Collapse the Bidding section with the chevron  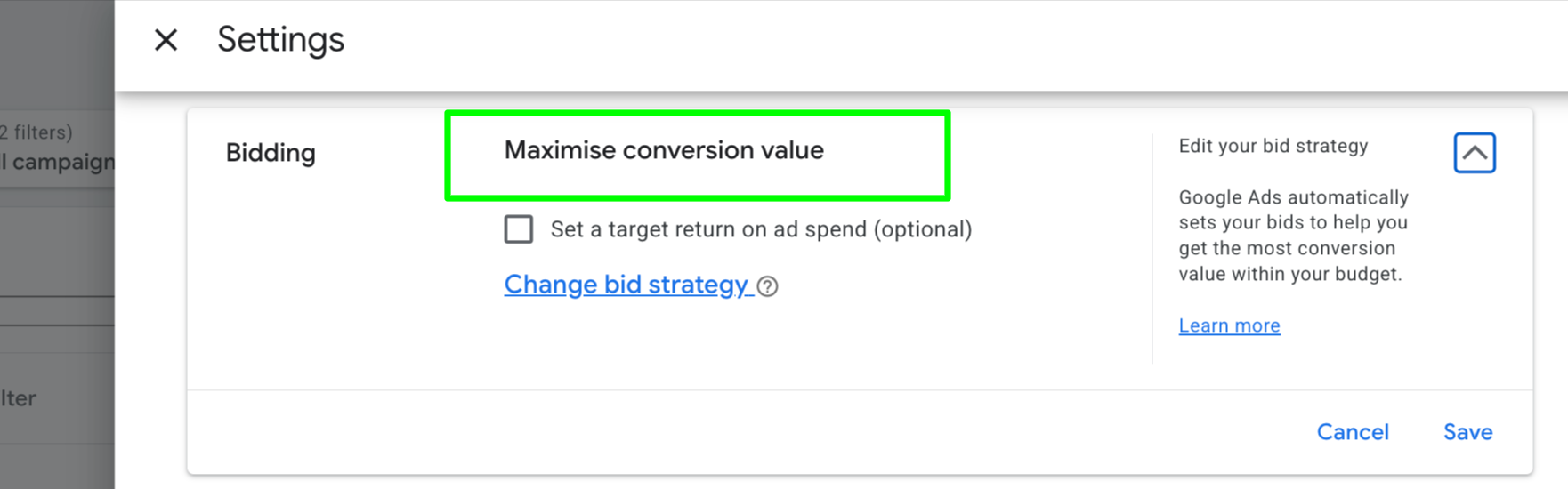click(x=1474, y=153)
